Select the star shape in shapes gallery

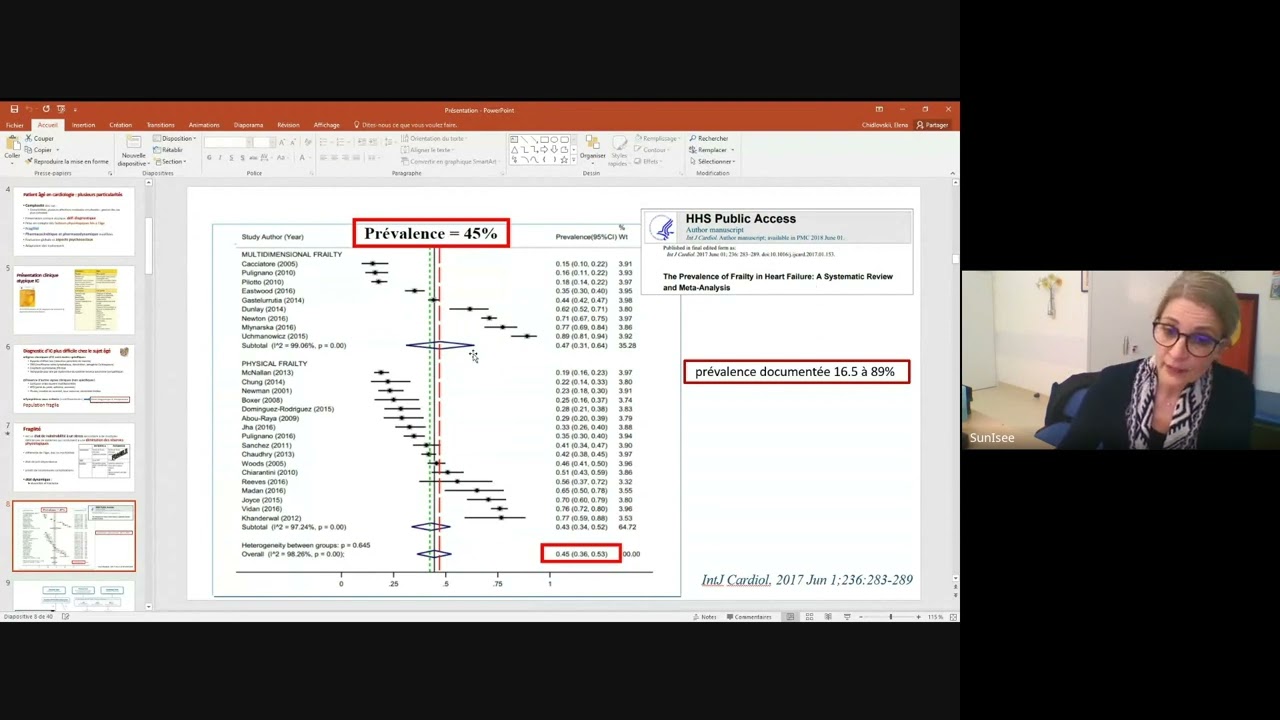(x=564, y=160)
